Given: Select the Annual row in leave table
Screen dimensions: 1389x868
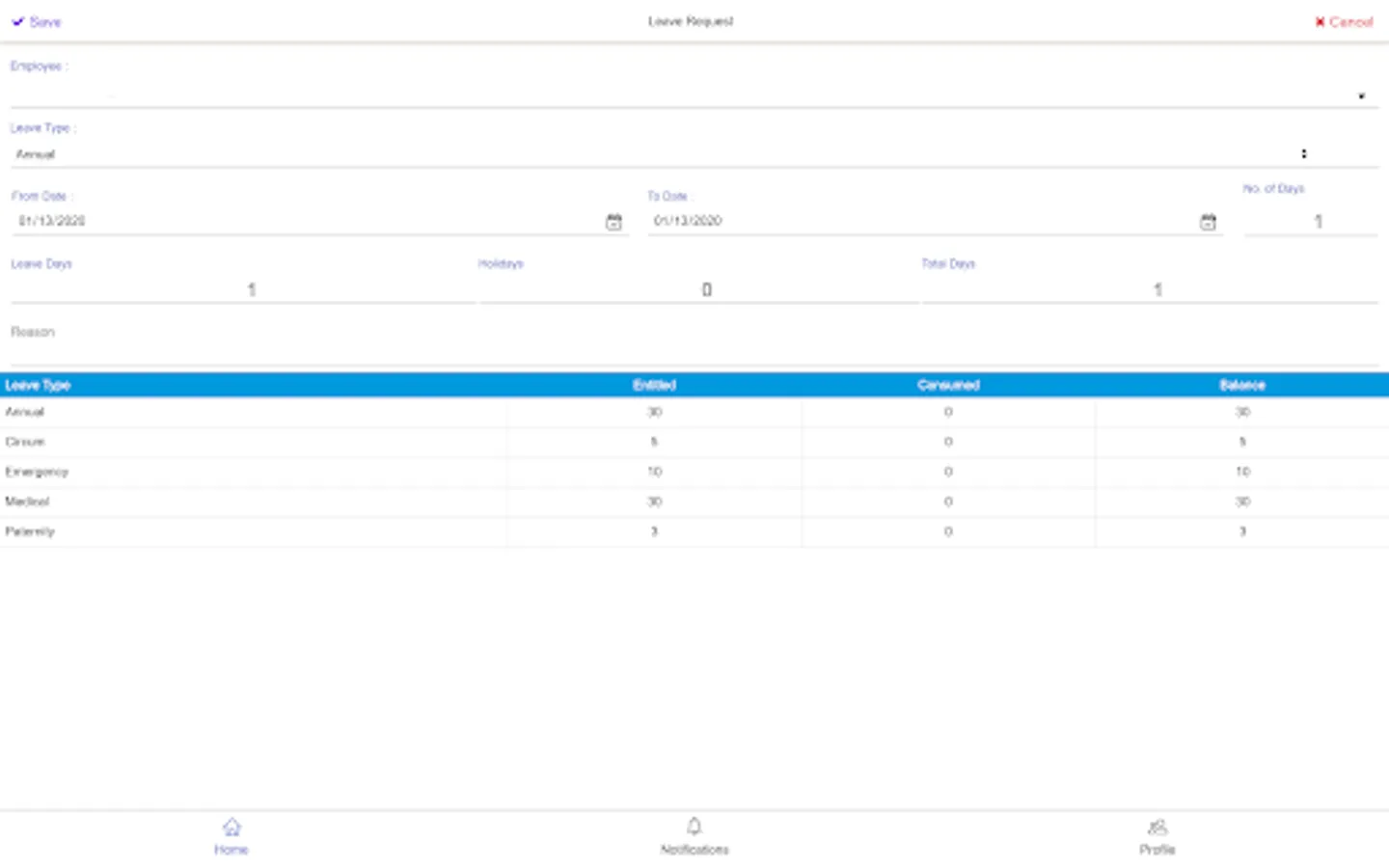Looking at the screenshot, I should coord(694,412).
